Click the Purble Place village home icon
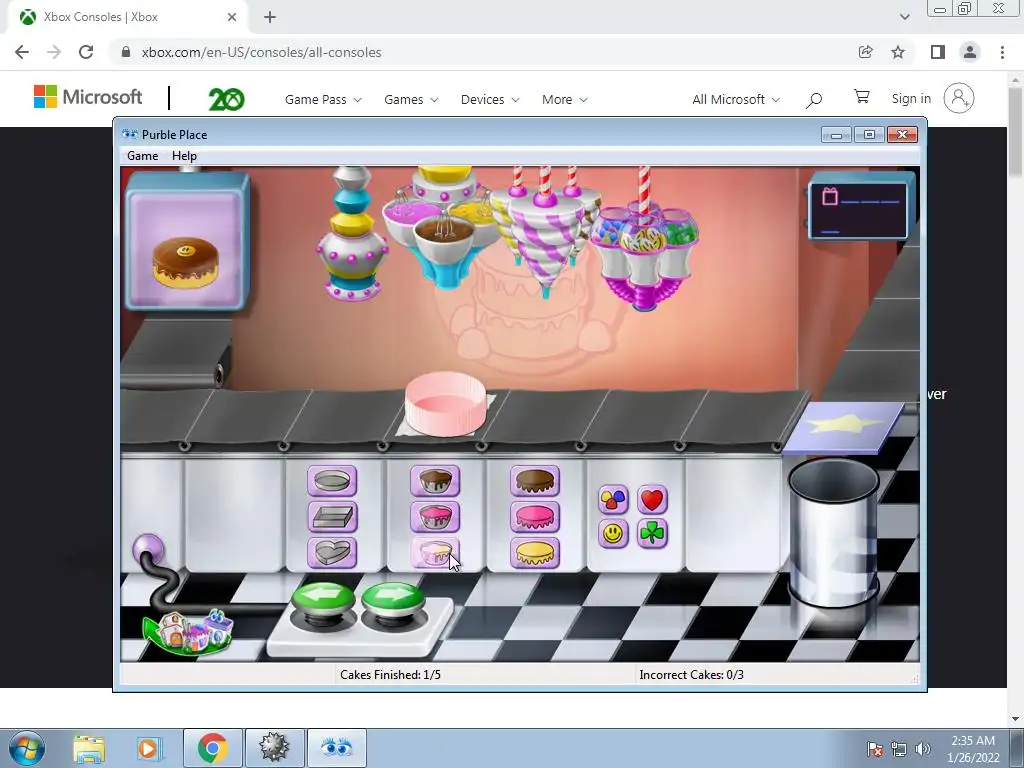The height and width of the screenshot is (768, 1024). click(x=188, y=631)
